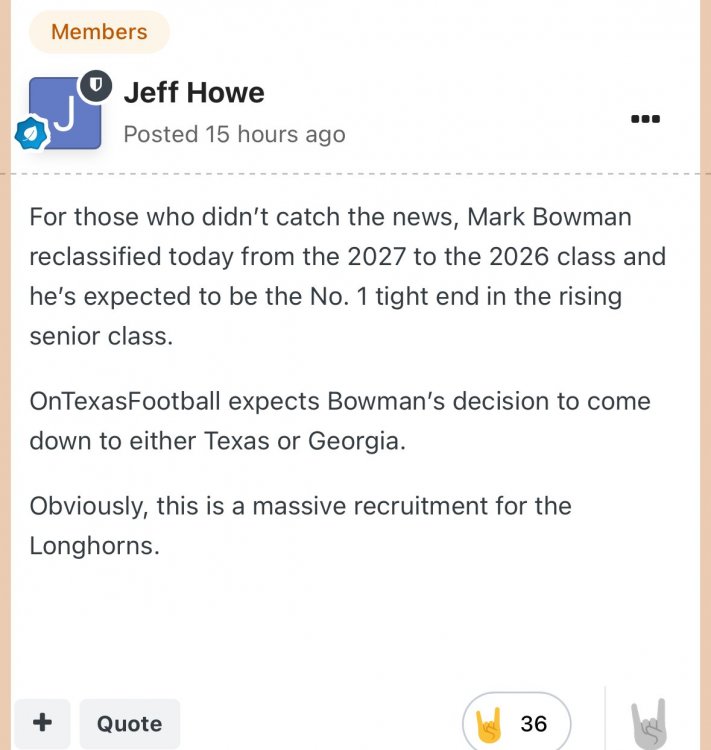Image resolution: width=711 pixels, height=750 pixels.
Task: React with the grey hook 'em hand
Action: [648, 723]
